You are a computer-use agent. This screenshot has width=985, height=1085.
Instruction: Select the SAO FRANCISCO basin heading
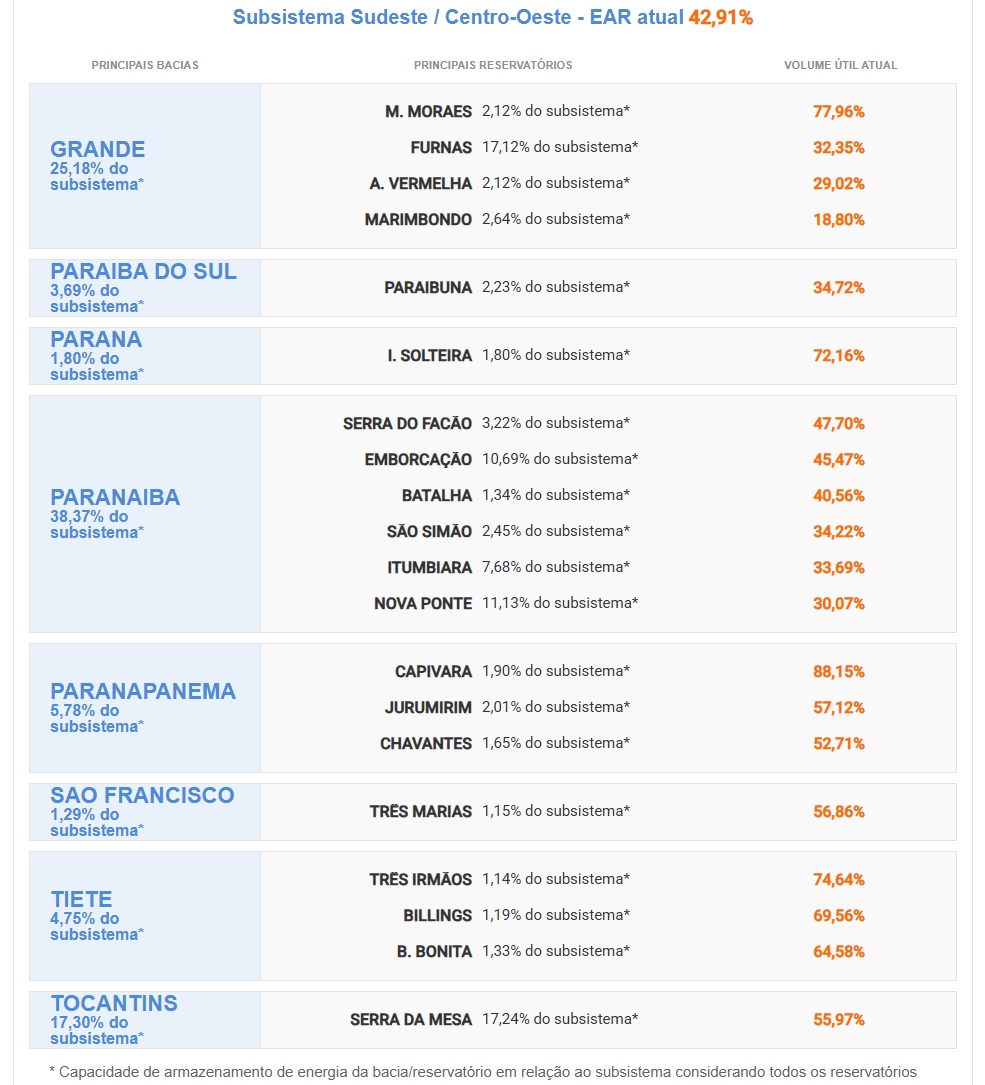(142, 796)
